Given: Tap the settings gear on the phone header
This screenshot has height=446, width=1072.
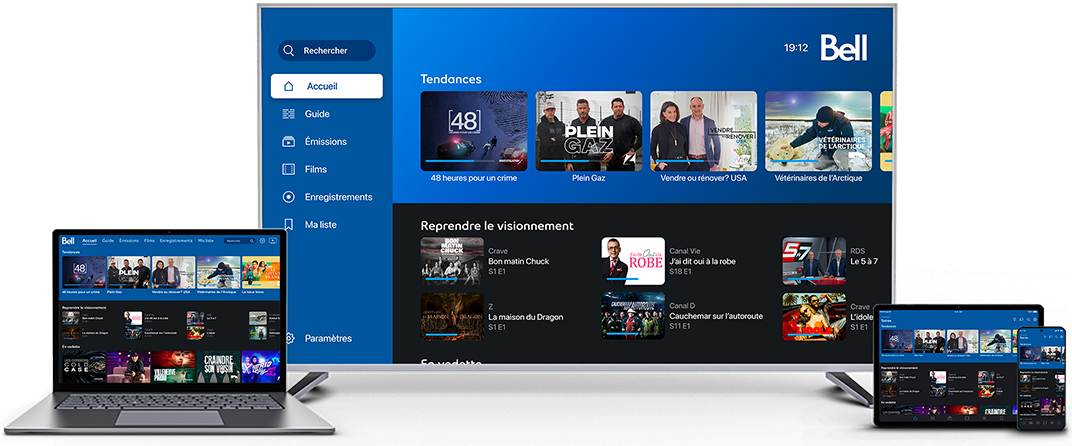Looking at the screenshot, I should [1062, 337].
